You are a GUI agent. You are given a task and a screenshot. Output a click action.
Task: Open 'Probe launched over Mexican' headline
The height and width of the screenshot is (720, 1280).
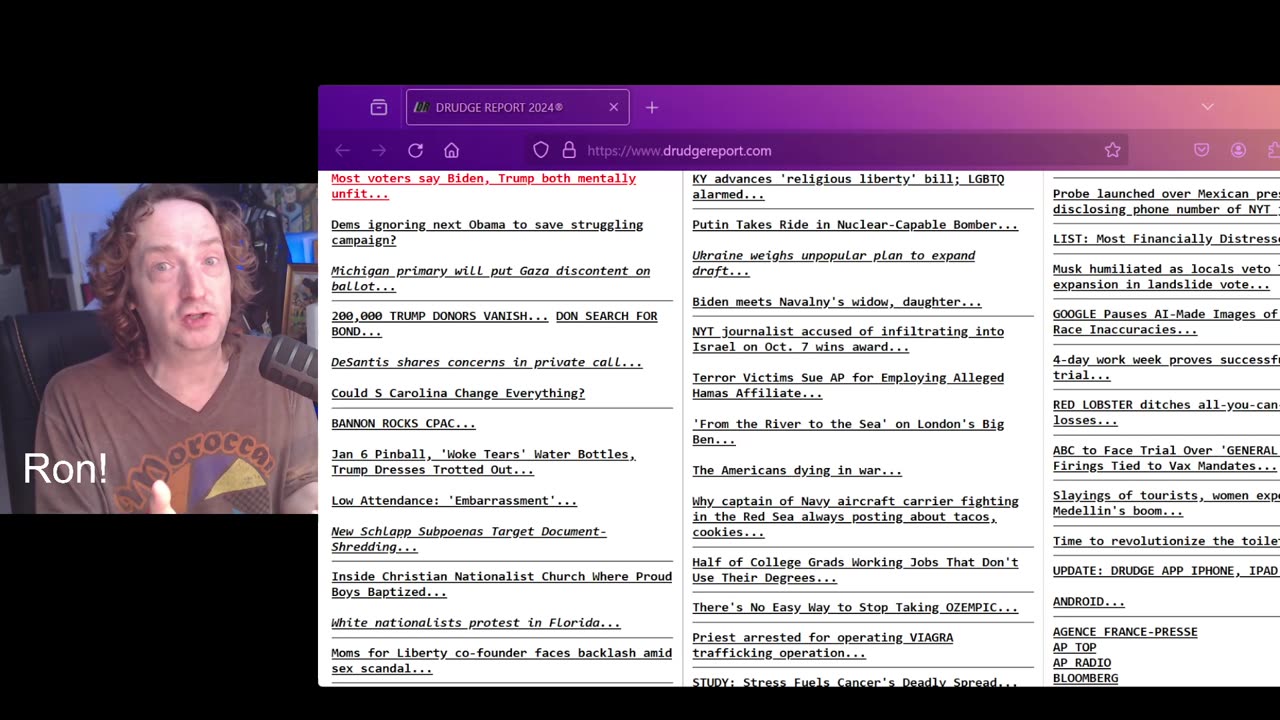pos(1166,201)
